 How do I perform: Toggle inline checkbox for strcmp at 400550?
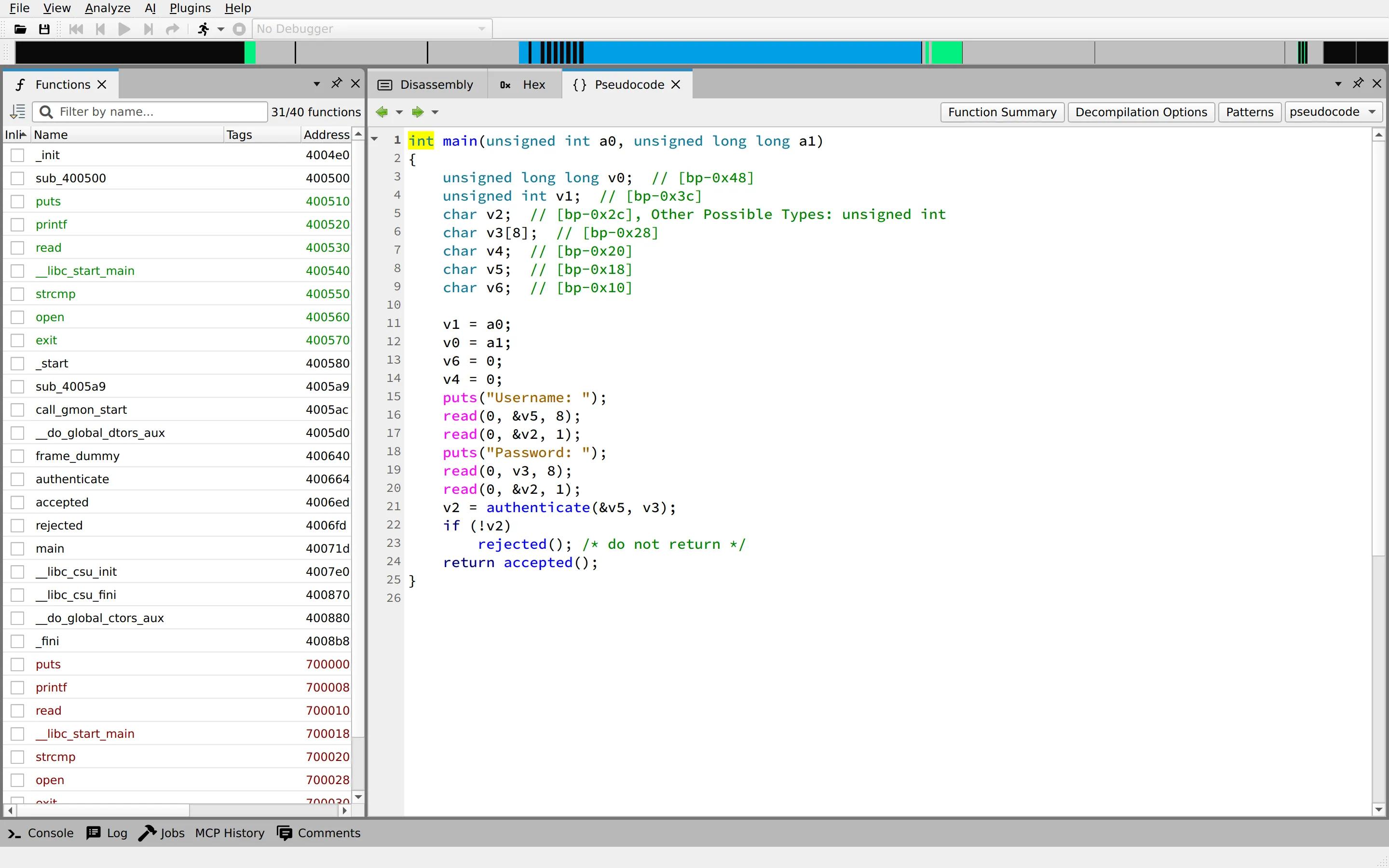pos(18,294)
